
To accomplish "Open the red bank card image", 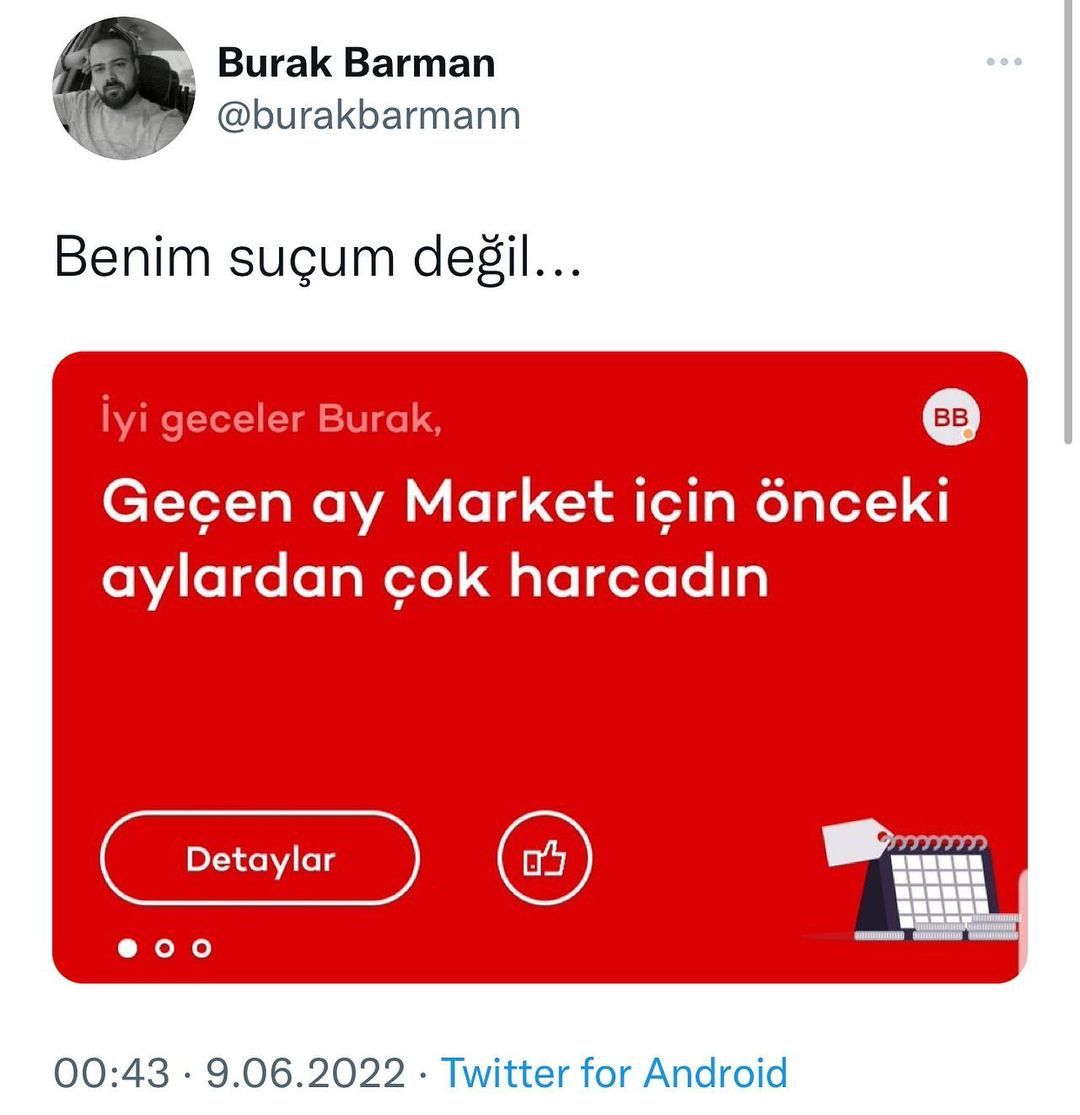I will click(x=540, y=667).
